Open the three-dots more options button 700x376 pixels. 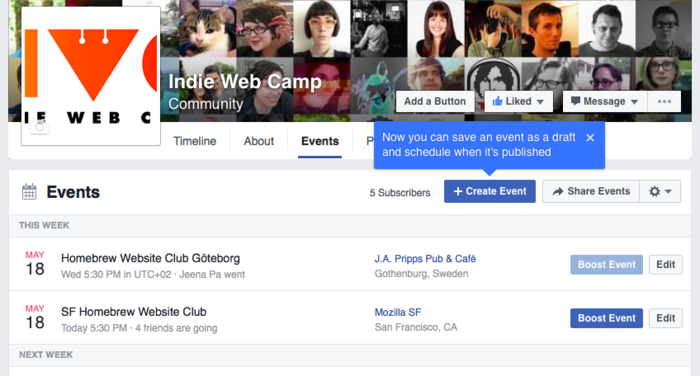[x=664, y=101]
